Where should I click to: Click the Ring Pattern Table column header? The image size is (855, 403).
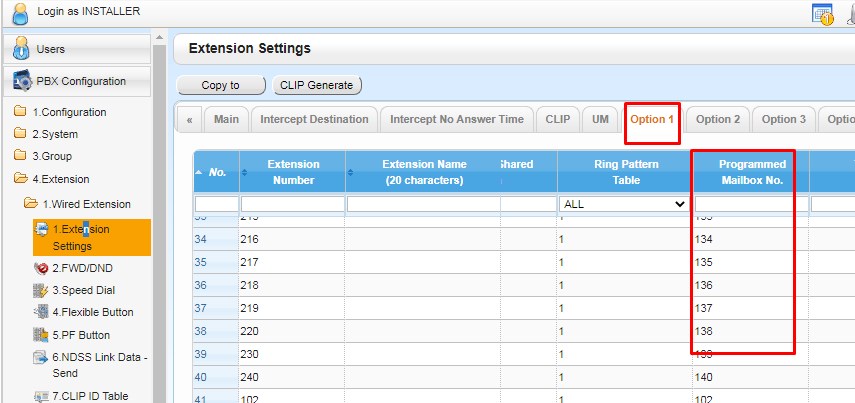point(625,172)
